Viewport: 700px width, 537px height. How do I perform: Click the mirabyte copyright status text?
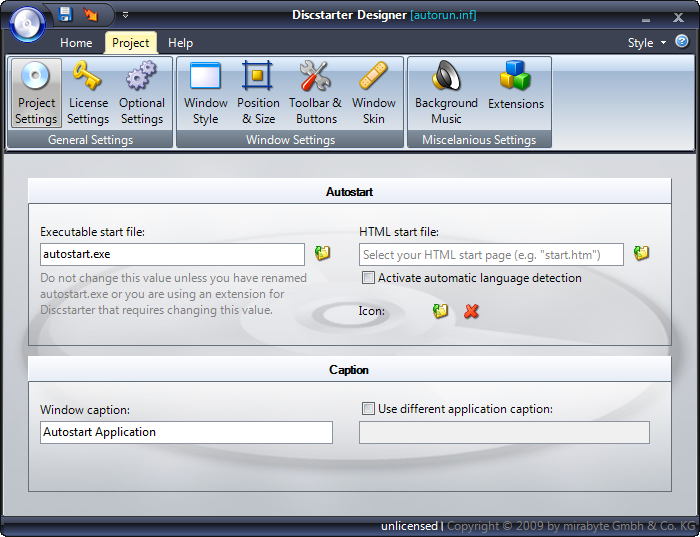pos(571,526)
